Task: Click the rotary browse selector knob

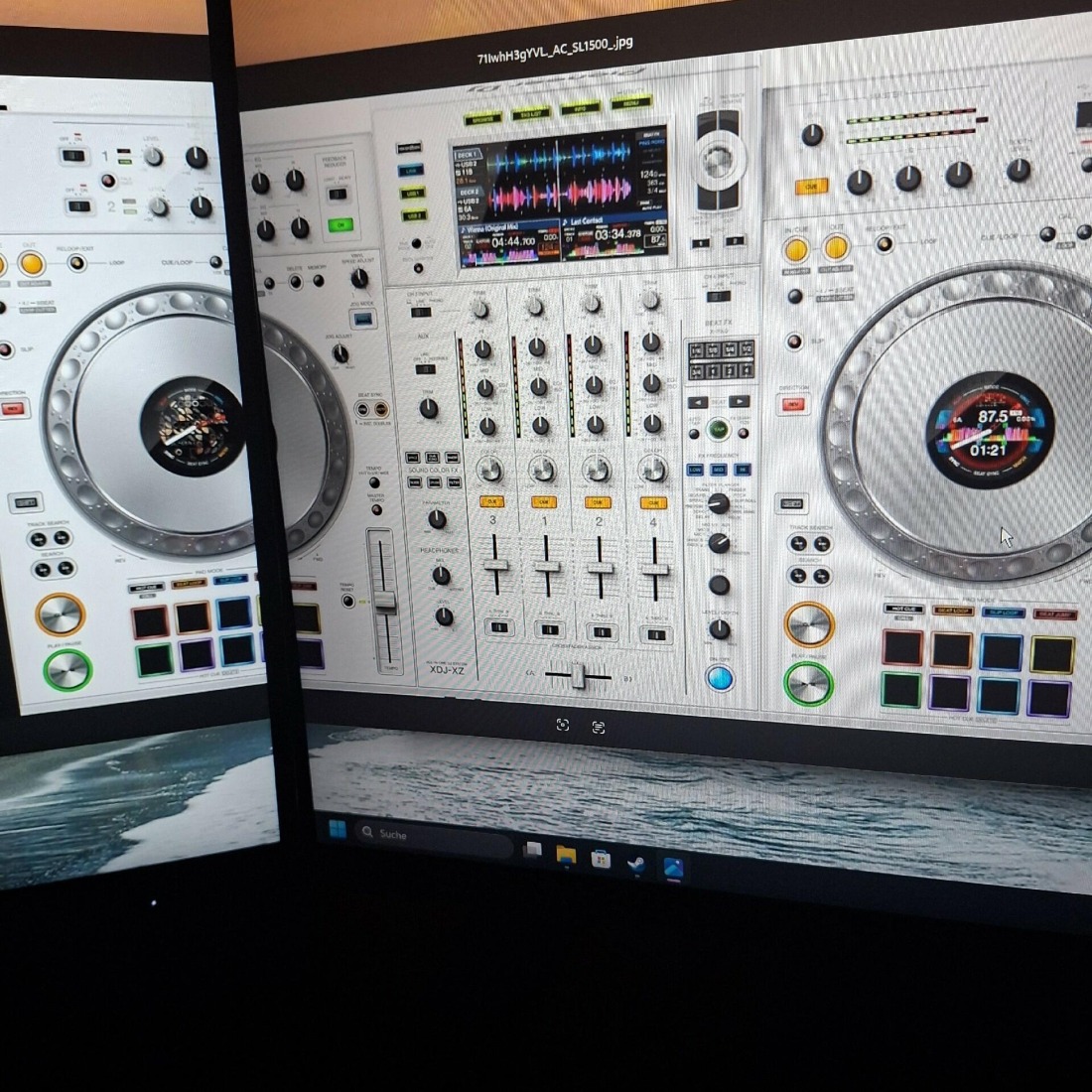Action: (x=718, y=162)
